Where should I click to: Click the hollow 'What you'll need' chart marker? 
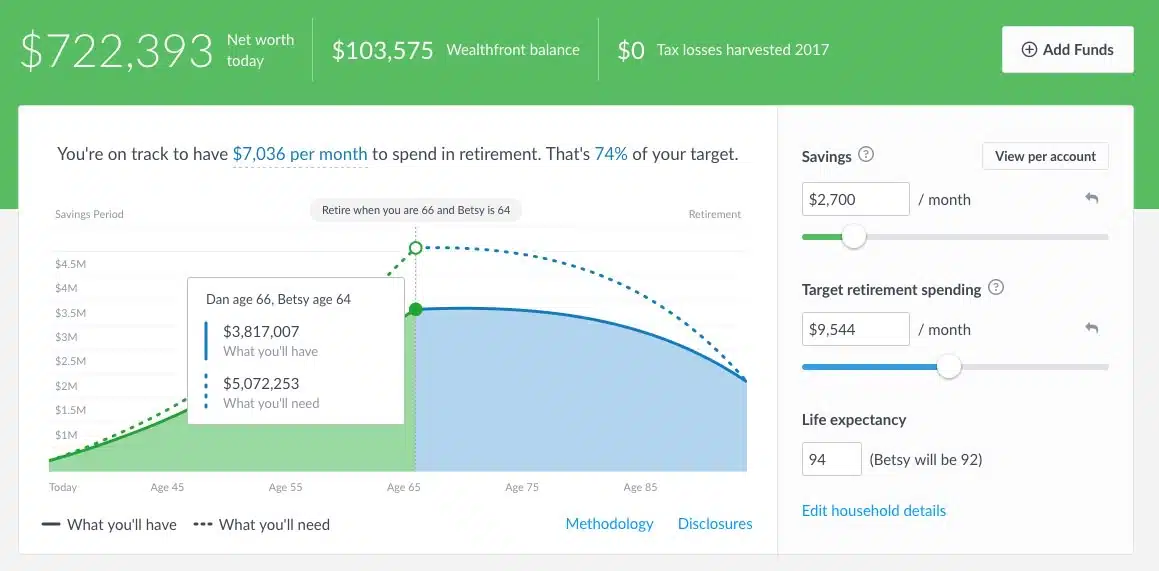416,246
